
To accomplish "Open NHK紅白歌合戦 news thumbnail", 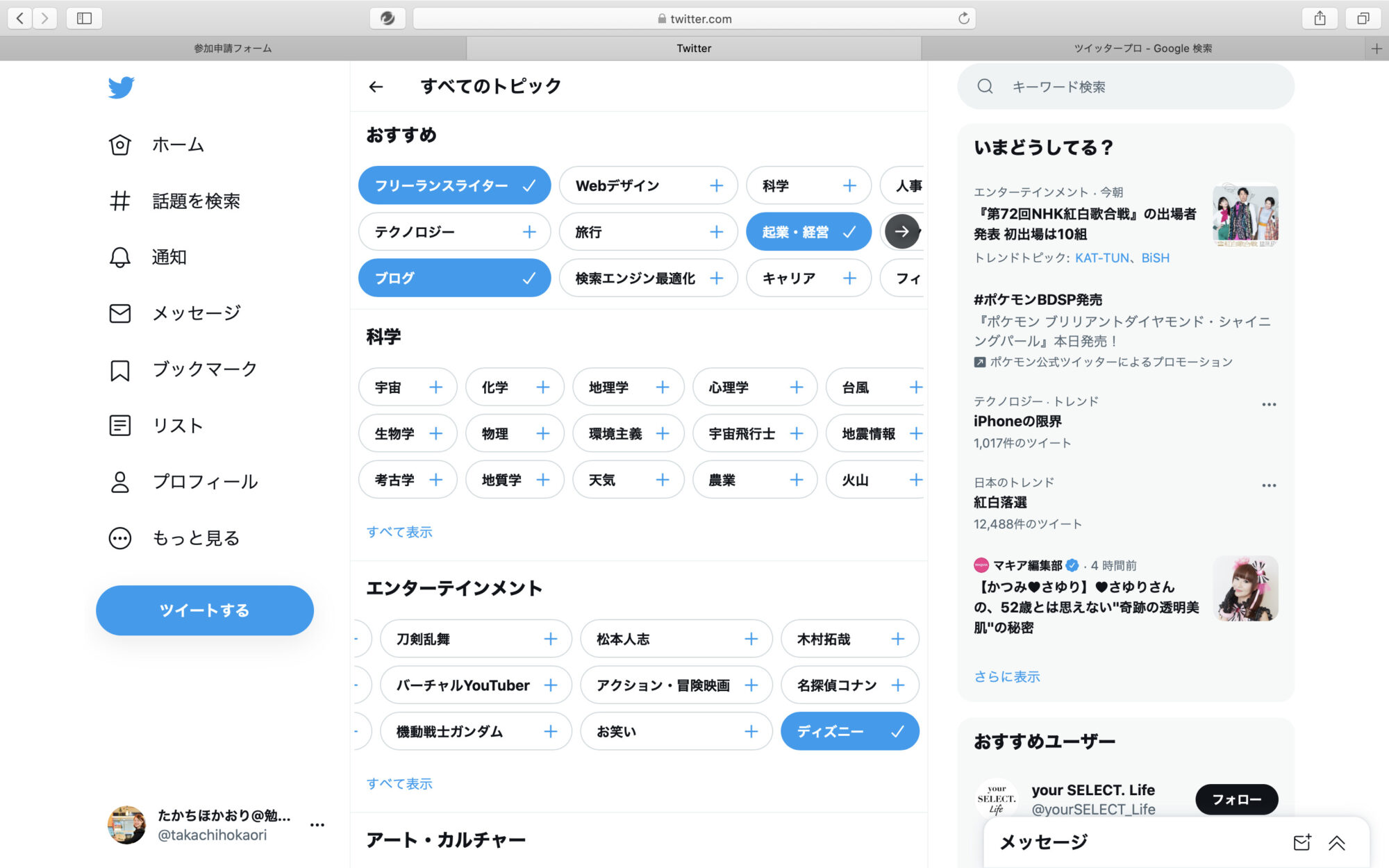I will point(1245,215).
